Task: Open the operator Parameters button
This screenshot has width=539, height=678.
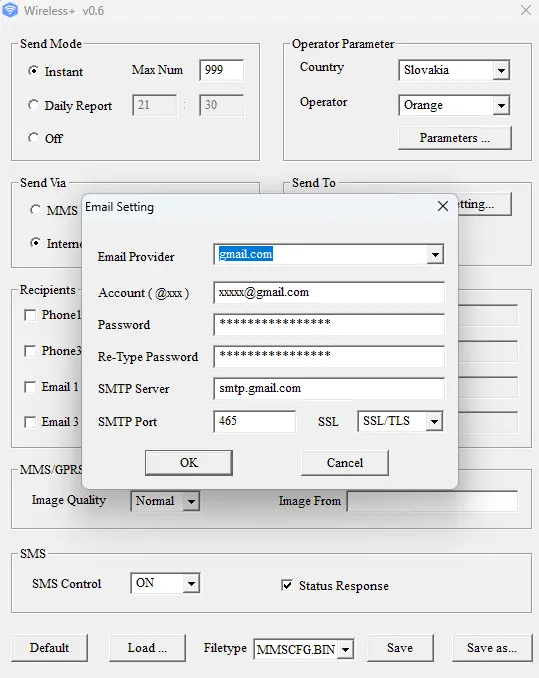Action: (455, 138)
